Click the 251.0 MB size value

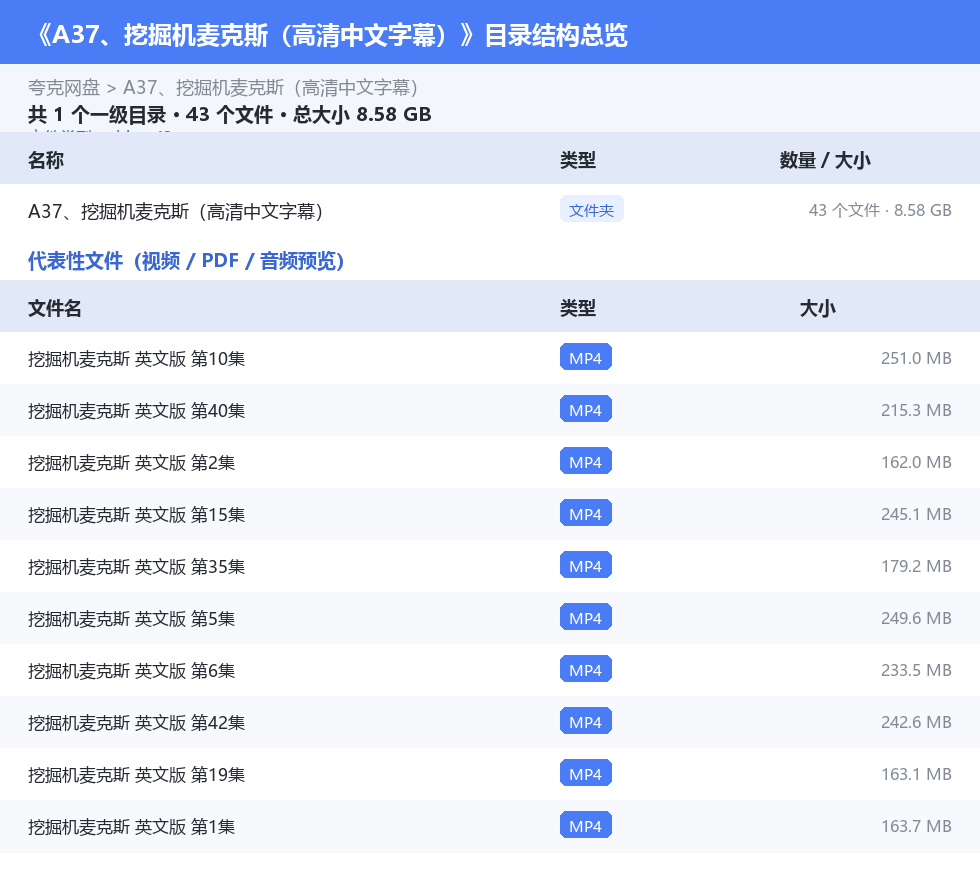click(916, 358)
